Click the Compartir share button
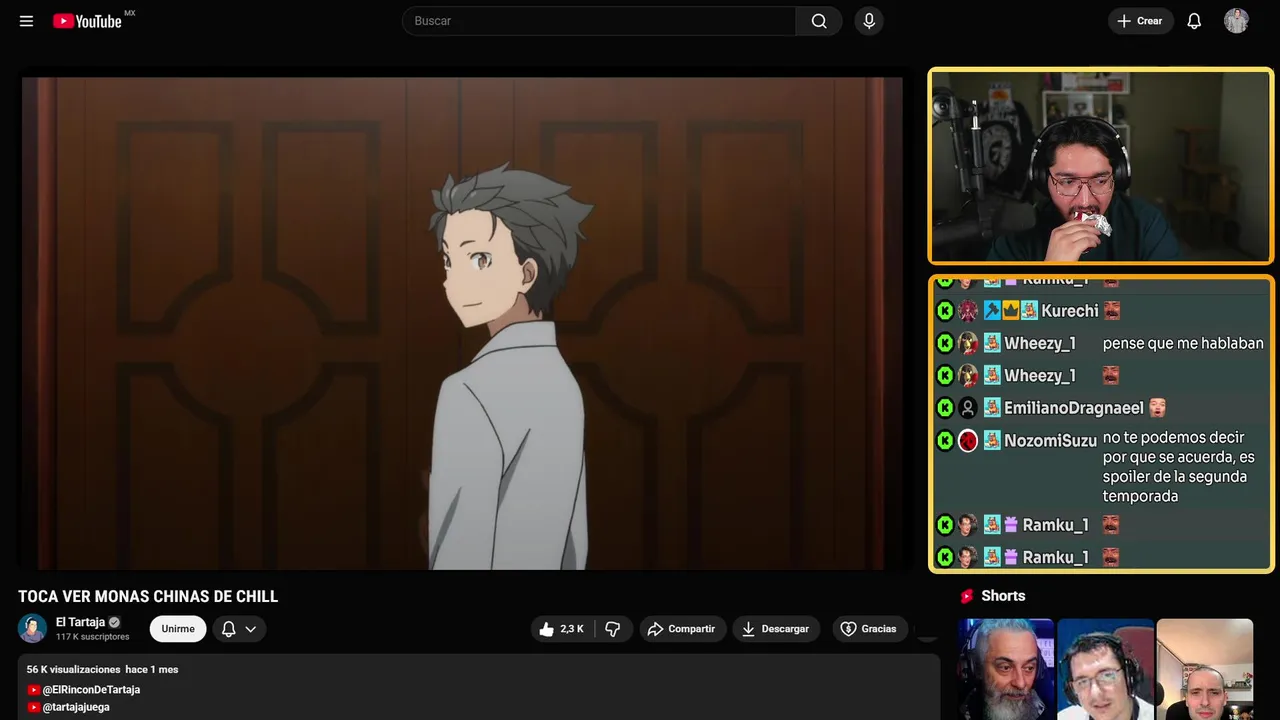Viewport: 1280px width, 720px height. (682, 629)
